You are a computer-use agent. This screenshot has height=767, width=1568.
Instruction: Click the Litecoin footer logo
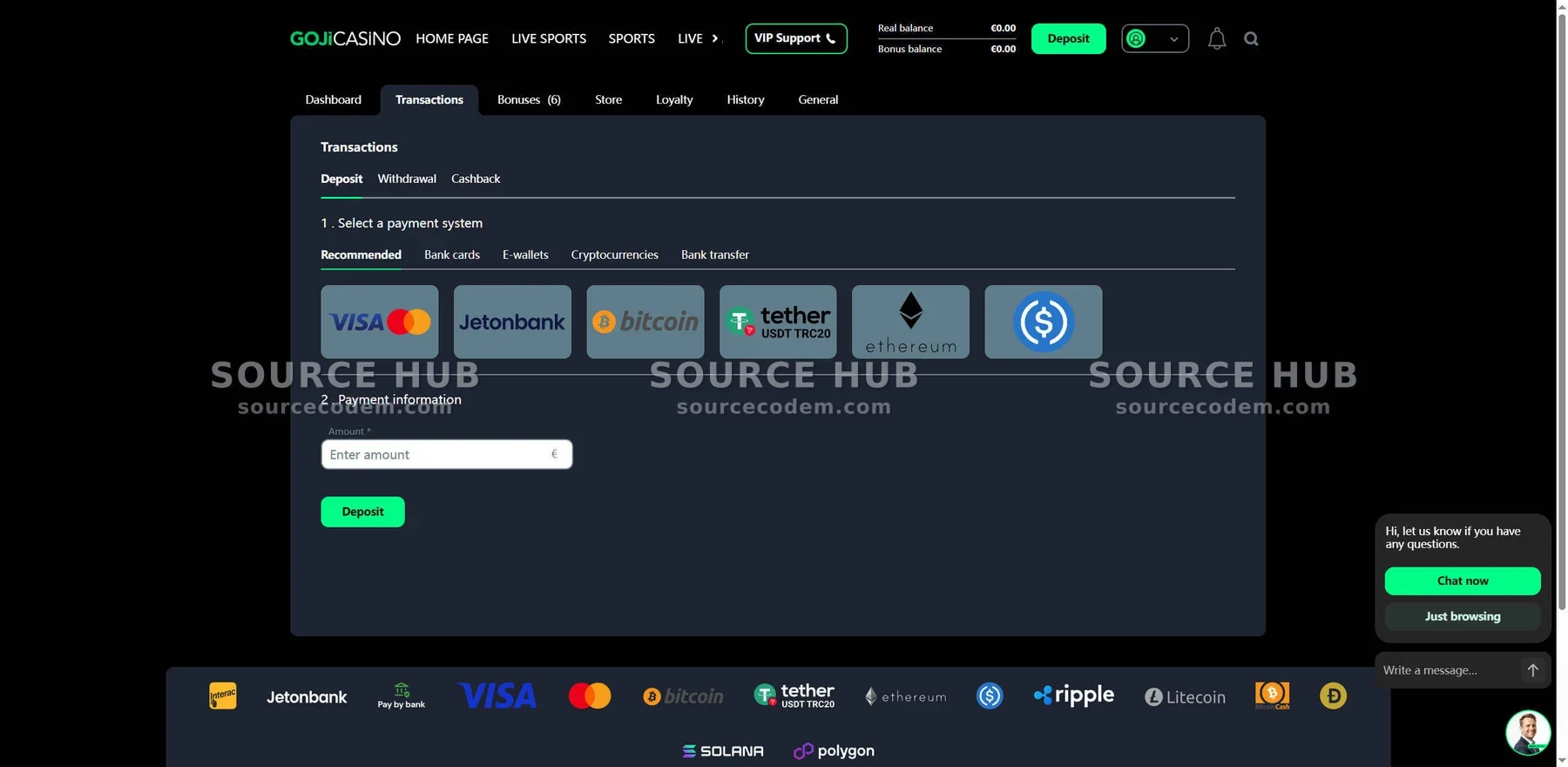click(x=1185, y=696)
